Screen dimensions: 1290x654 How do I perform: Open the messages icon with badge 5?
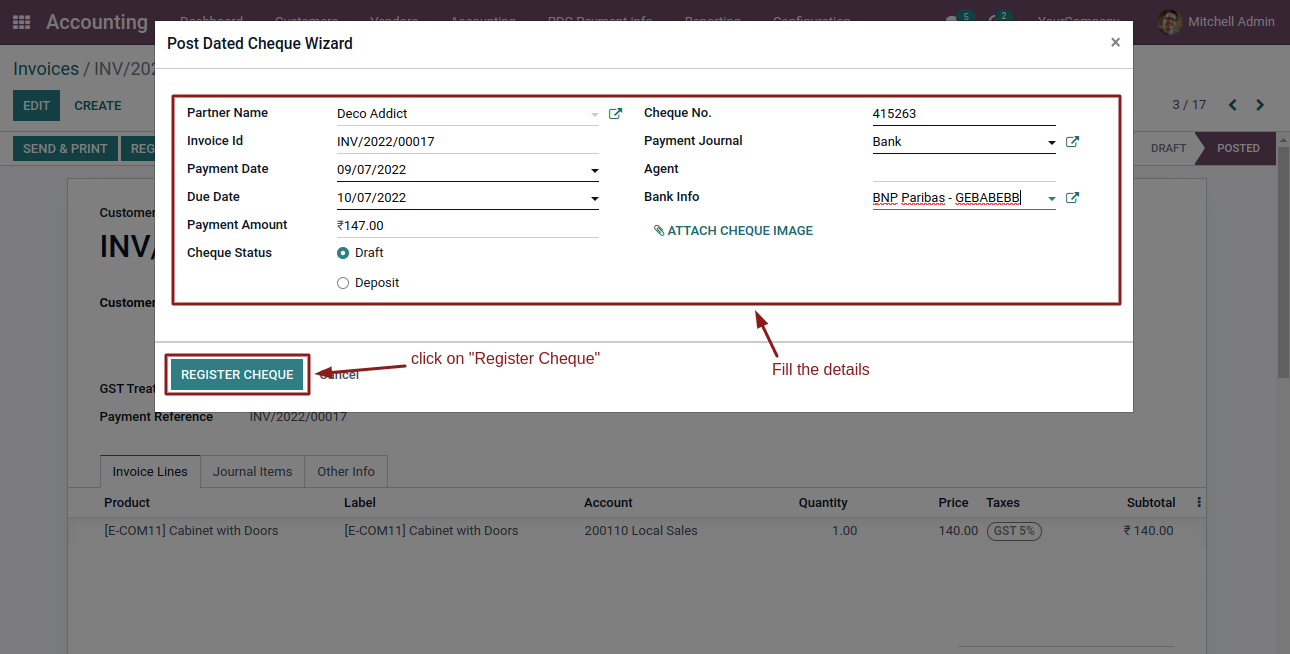(x=957, y=20)
